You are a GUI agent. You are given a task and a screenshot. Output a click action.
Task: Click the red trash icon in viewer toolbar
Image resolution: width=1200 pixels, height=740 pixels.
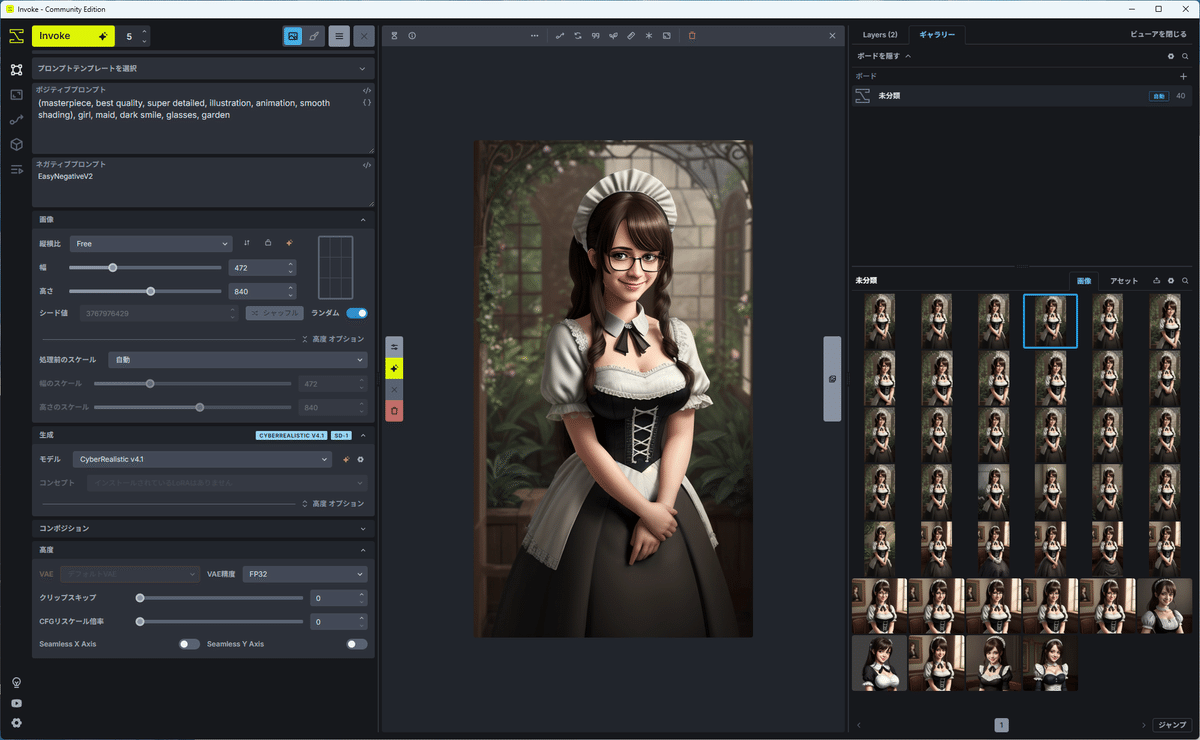coord(692,36)
